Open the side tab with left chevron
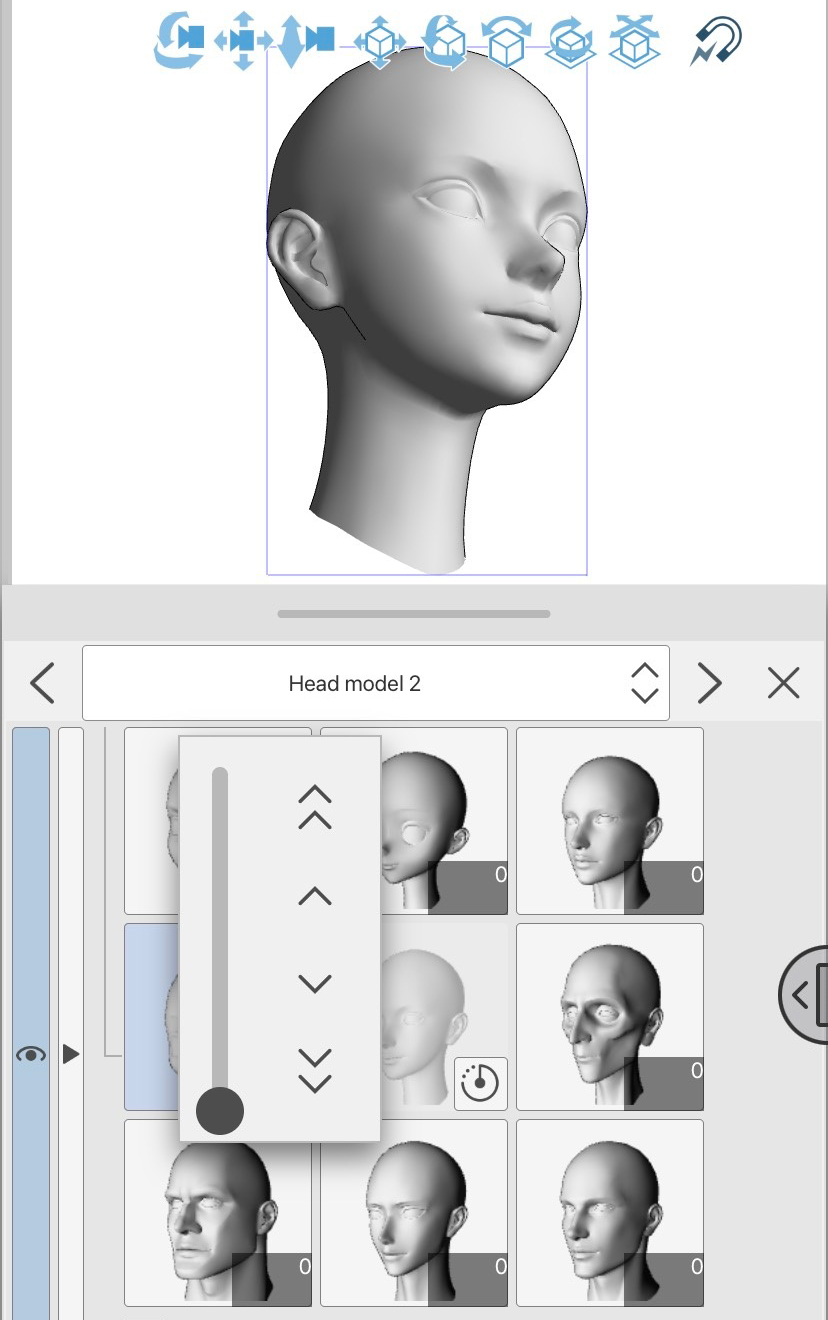Viewport: 828px width, 1320px height. 803,994
